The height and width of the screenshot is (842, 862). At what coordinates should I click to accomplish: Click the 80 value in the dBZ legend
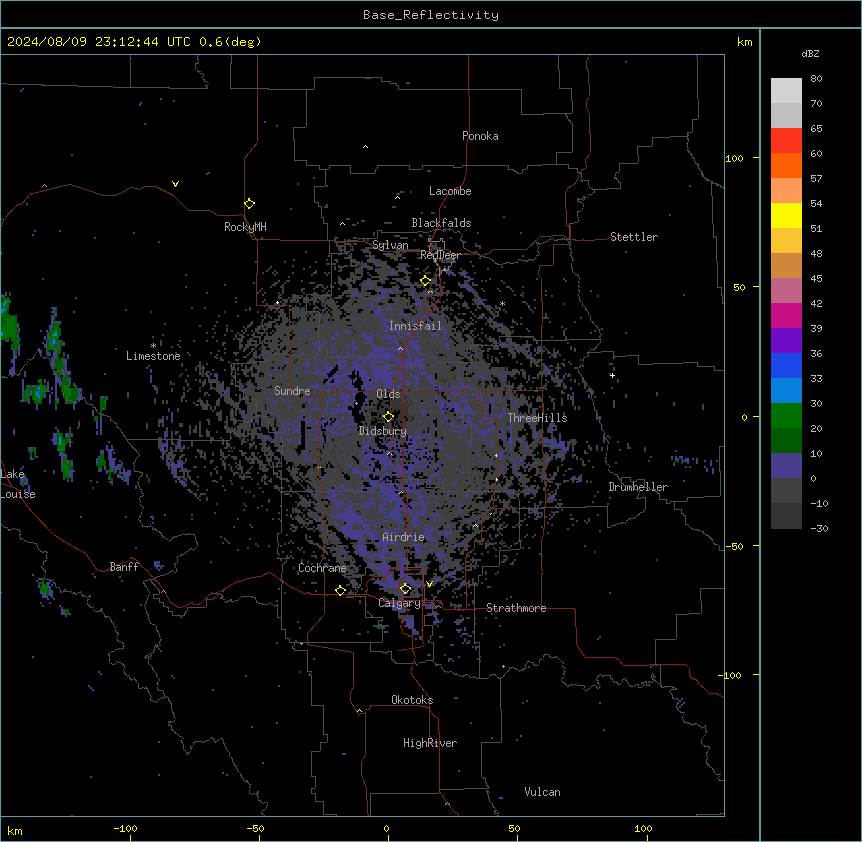point(816,79)
